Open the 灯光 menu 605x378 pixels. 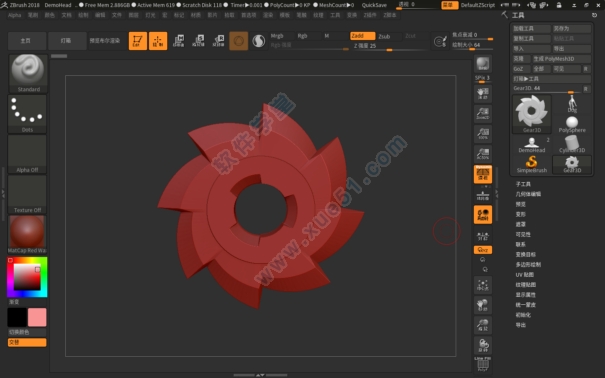click(150, 15)
